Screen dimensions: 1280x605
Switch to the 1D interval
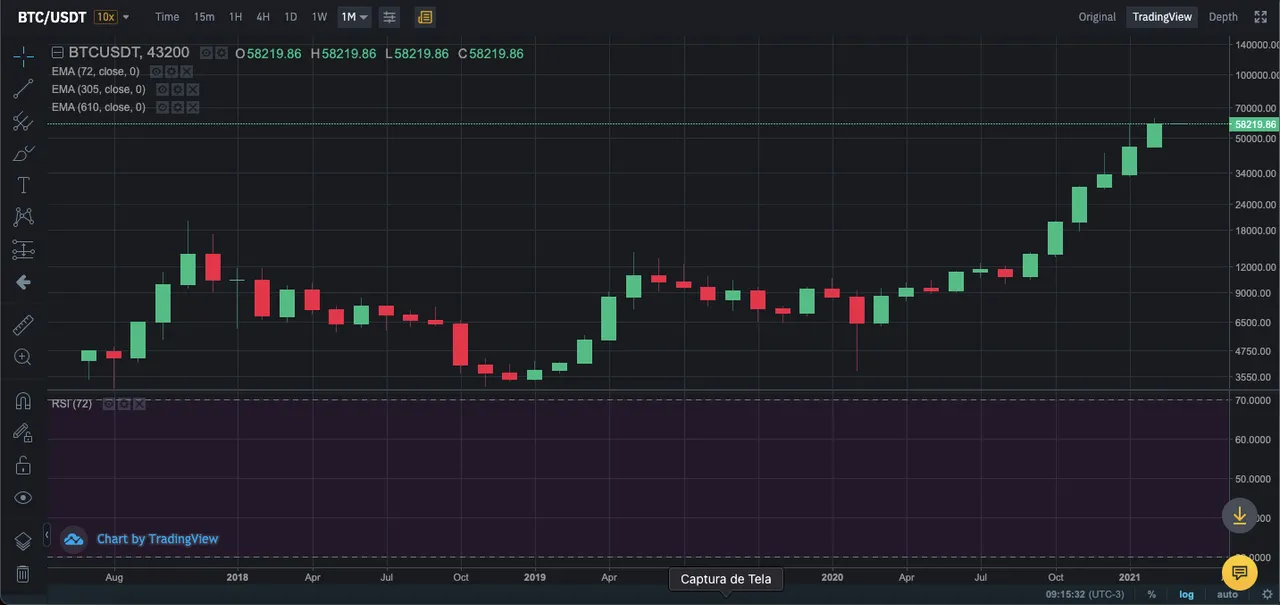[x=290, y=17]
